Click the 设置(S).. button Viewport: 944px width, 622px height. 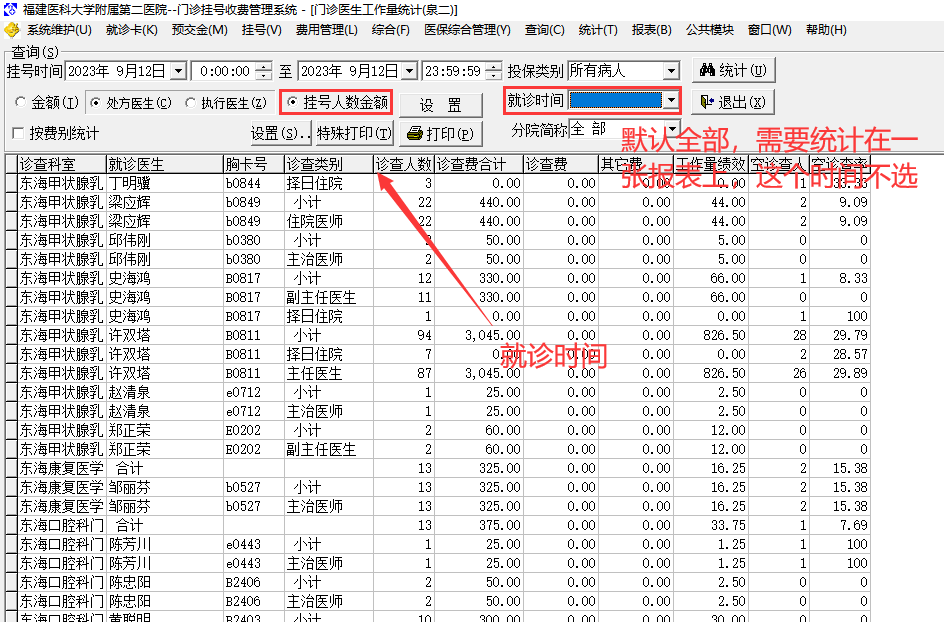pyautogui.click(x=281, y=133)
